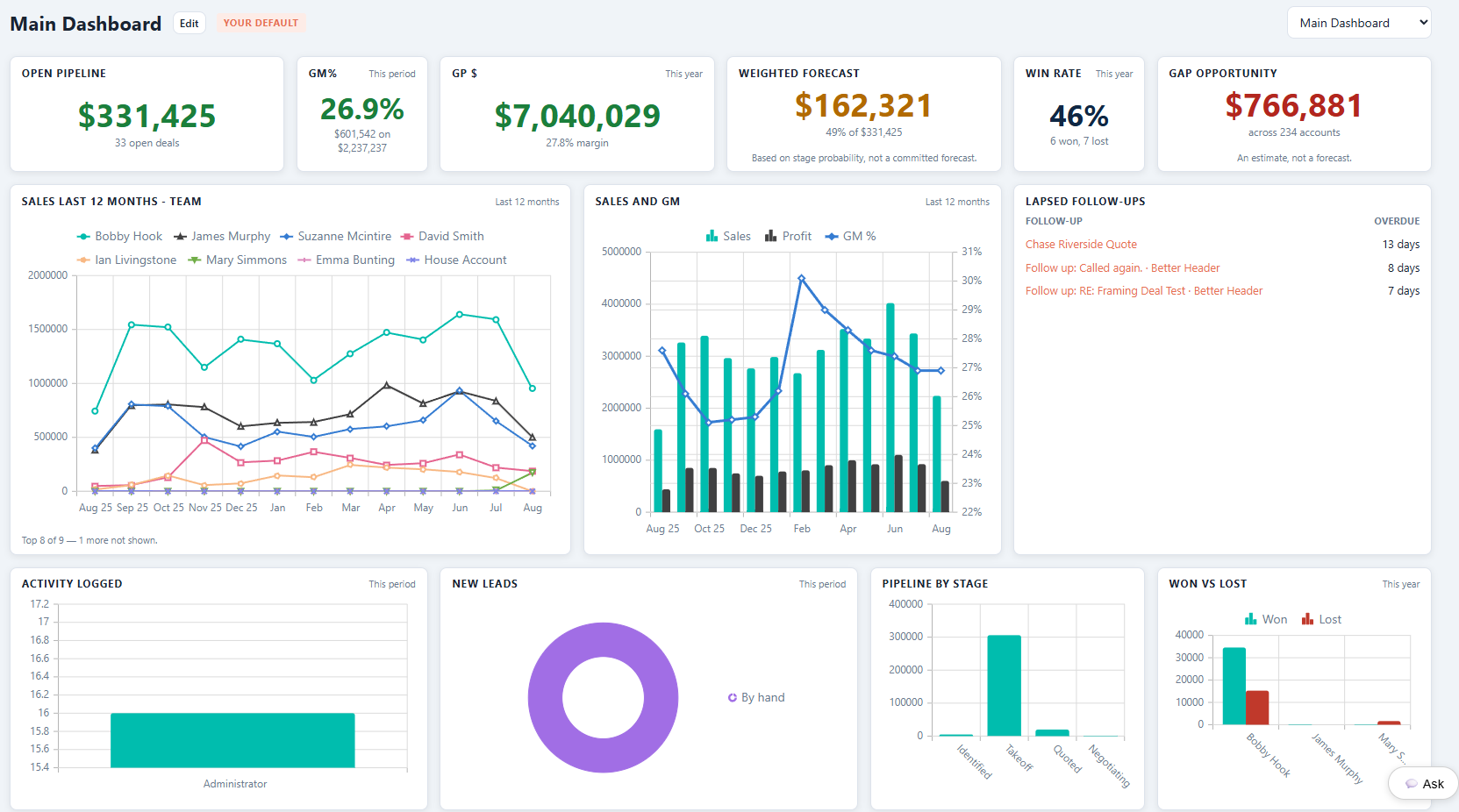The image size is (1459, 812).
Task: Open the Main Dashboard dropdown selector
Action: tap(1358, 23)
